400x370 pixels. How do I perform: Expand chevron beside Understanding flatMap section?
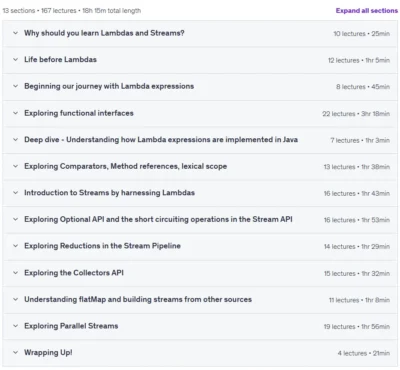click(15, 299)
